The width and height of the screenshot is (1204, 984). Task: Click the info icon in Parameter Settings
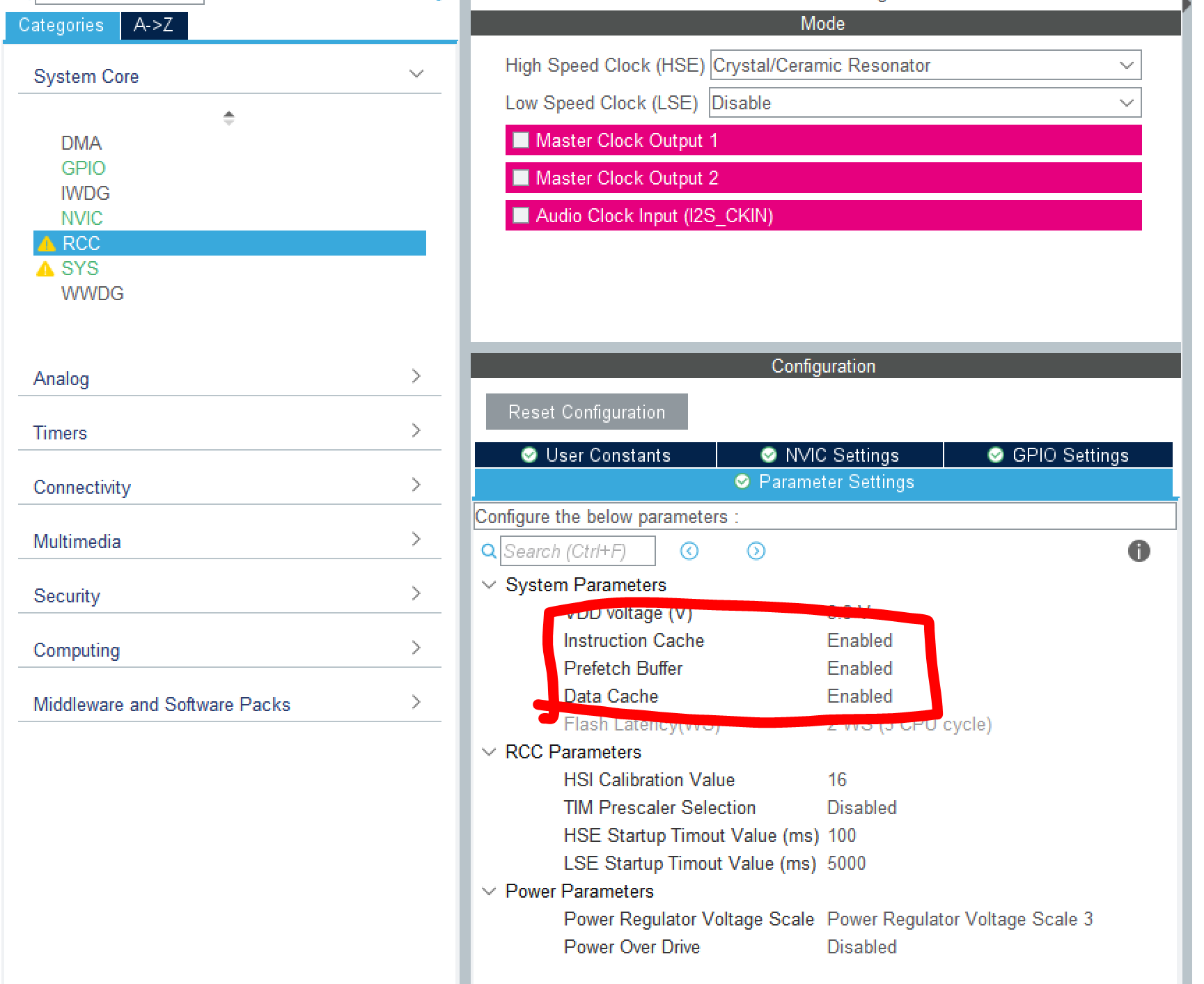1139,551
